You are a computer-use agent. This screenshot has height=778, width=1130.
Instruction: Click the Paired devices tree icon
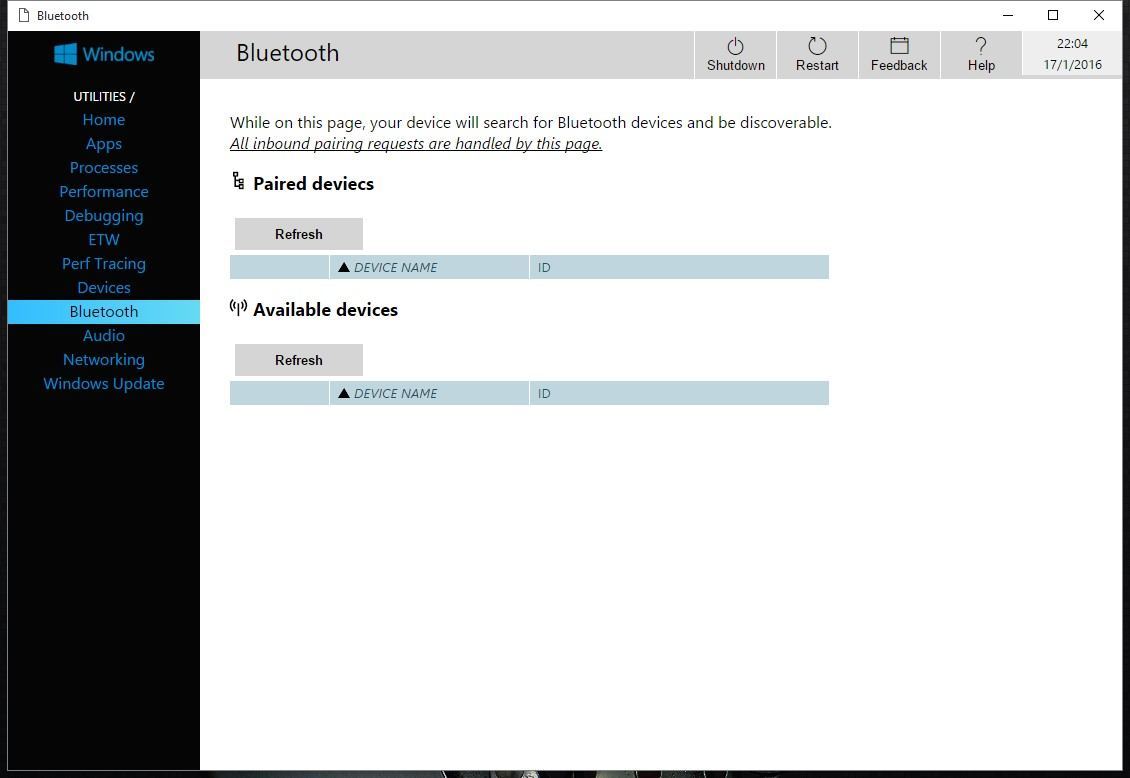(238, 181)
